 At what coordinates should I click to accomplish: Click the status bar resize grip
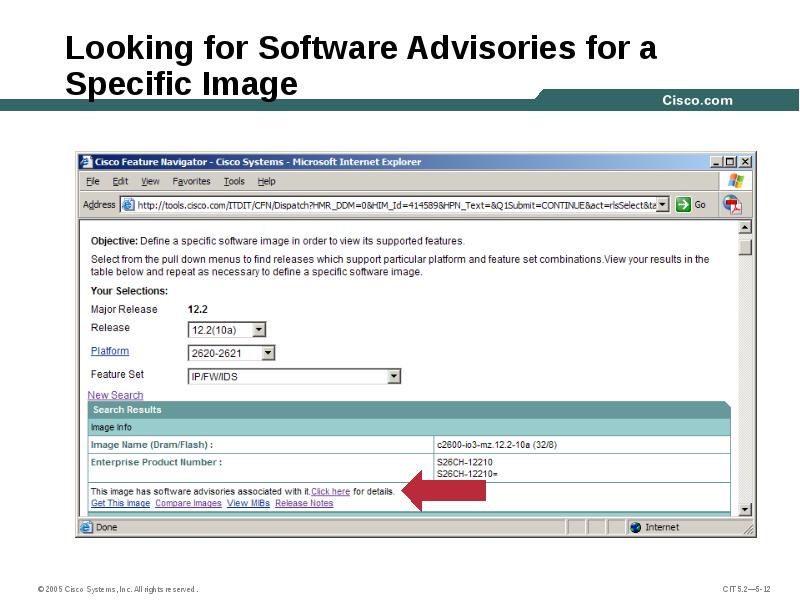pos(748,530)
